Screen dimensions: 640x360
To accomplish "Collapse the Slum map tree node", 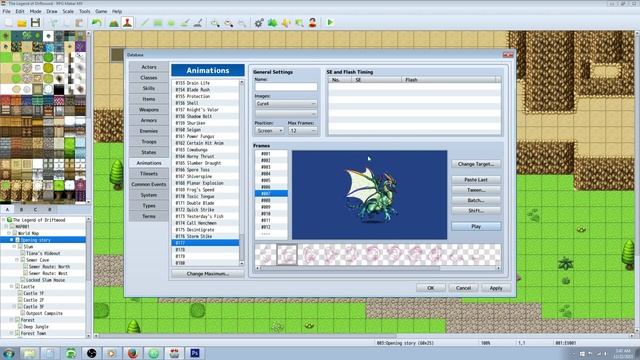I will click(x=14, y=247).
